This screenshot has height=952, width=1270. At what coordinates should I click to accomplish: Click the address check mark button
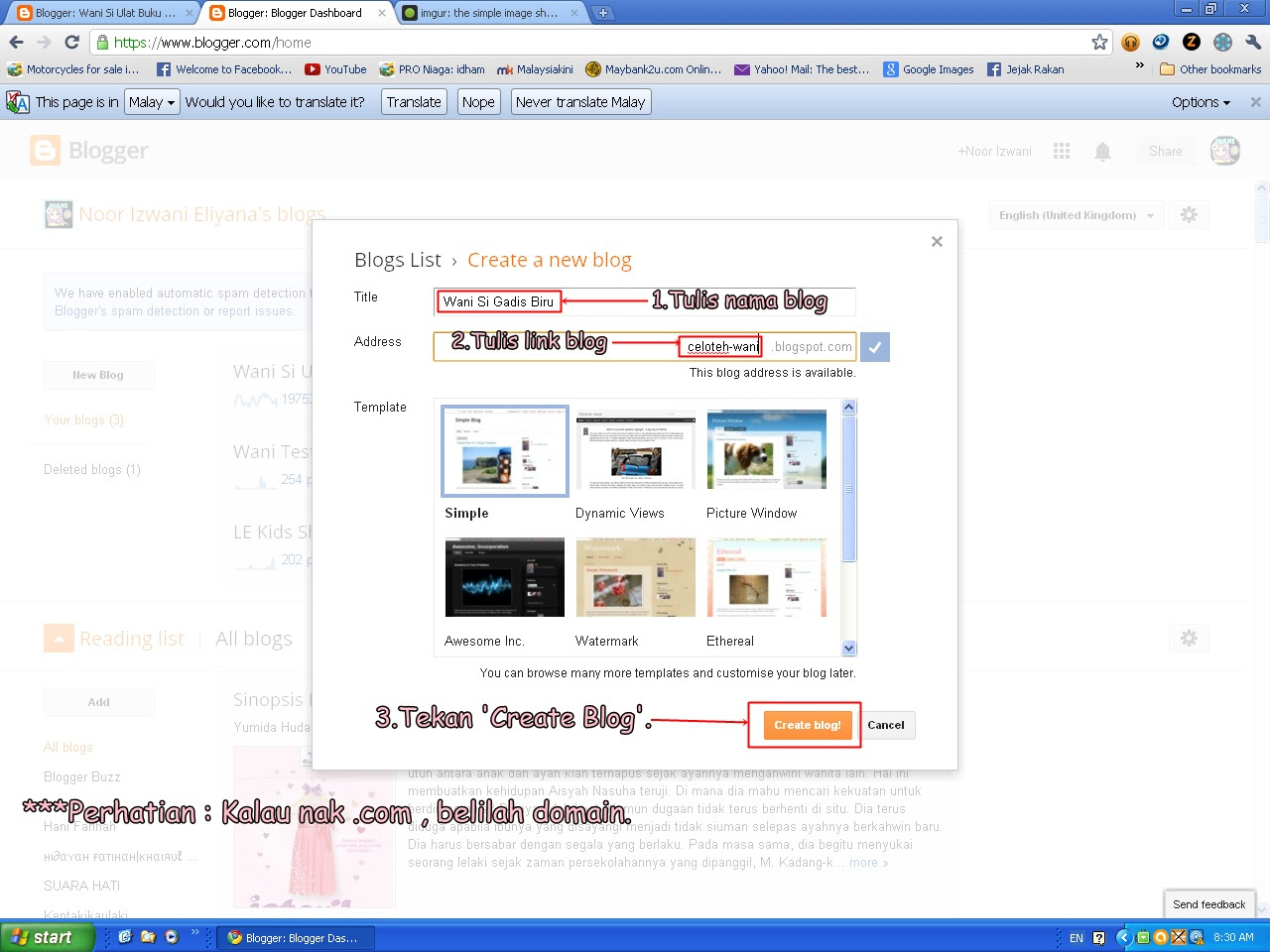coord(875,347)
